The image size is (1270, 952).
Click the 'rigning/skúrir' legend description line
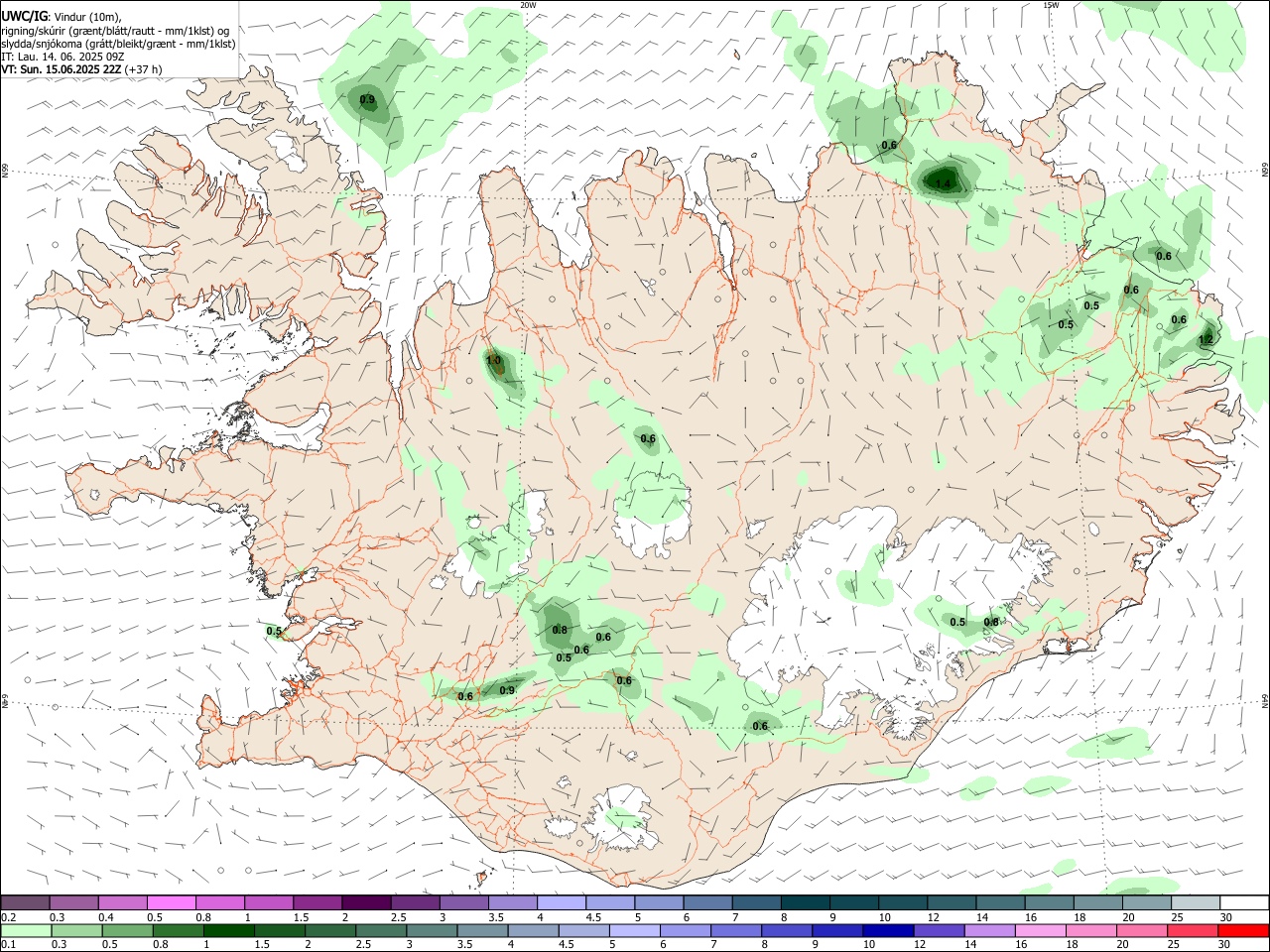point(115,31)
